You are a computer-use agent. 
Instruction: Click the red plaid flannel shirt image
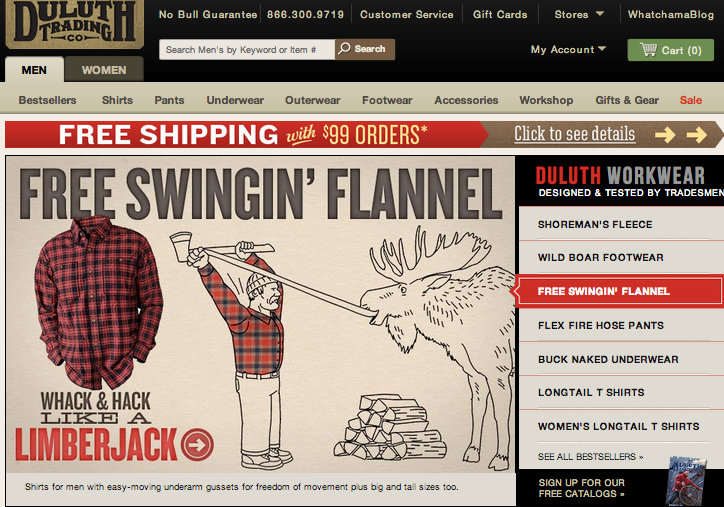(x=98, y=302)
